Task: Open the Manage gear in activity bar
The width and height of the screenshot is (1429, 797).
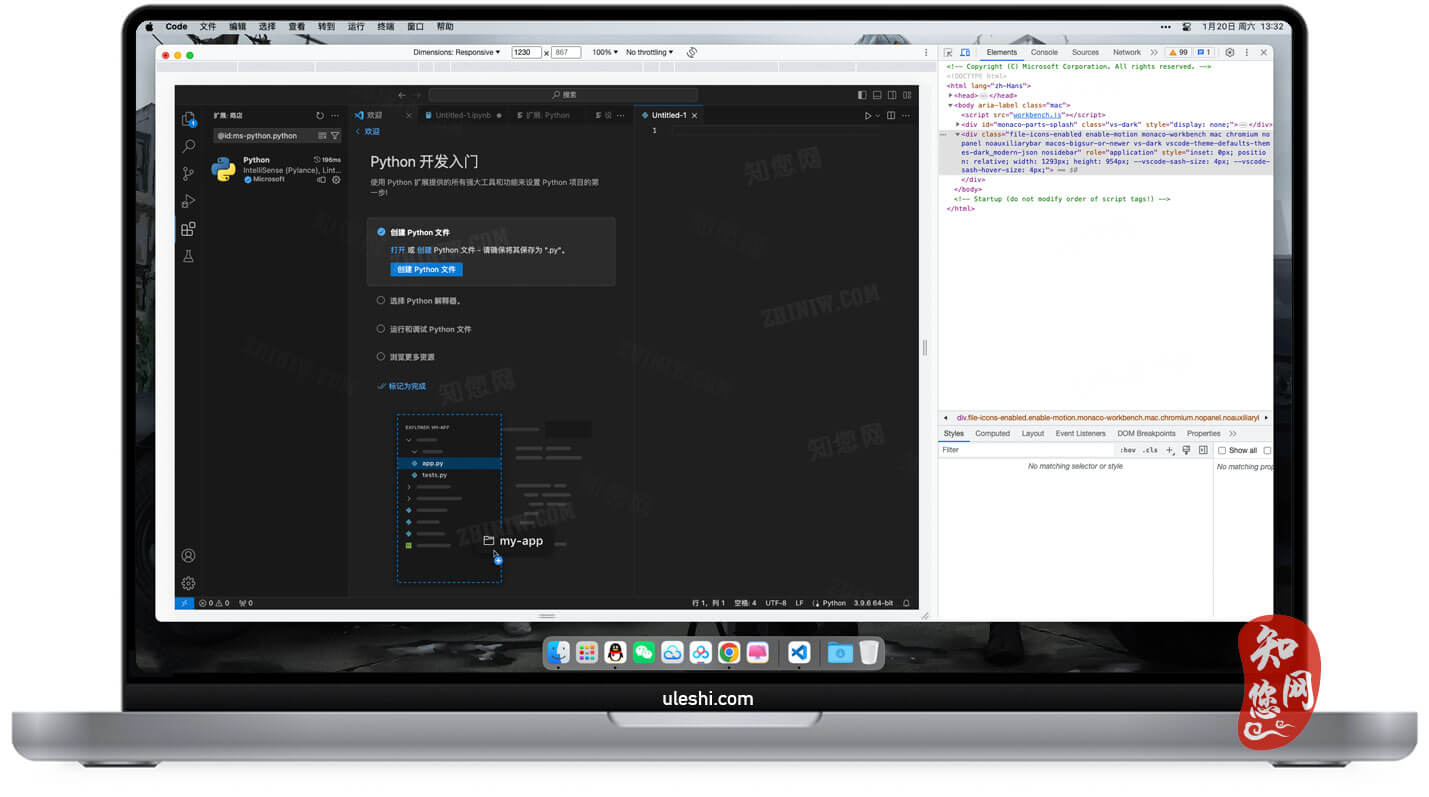Action: click(x=188, y=583)
